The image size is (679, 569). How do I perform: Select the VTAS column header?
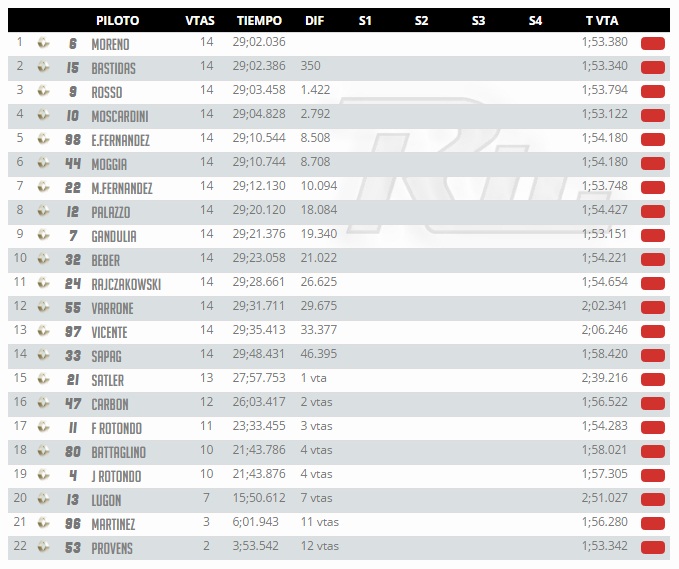(200, 20)
